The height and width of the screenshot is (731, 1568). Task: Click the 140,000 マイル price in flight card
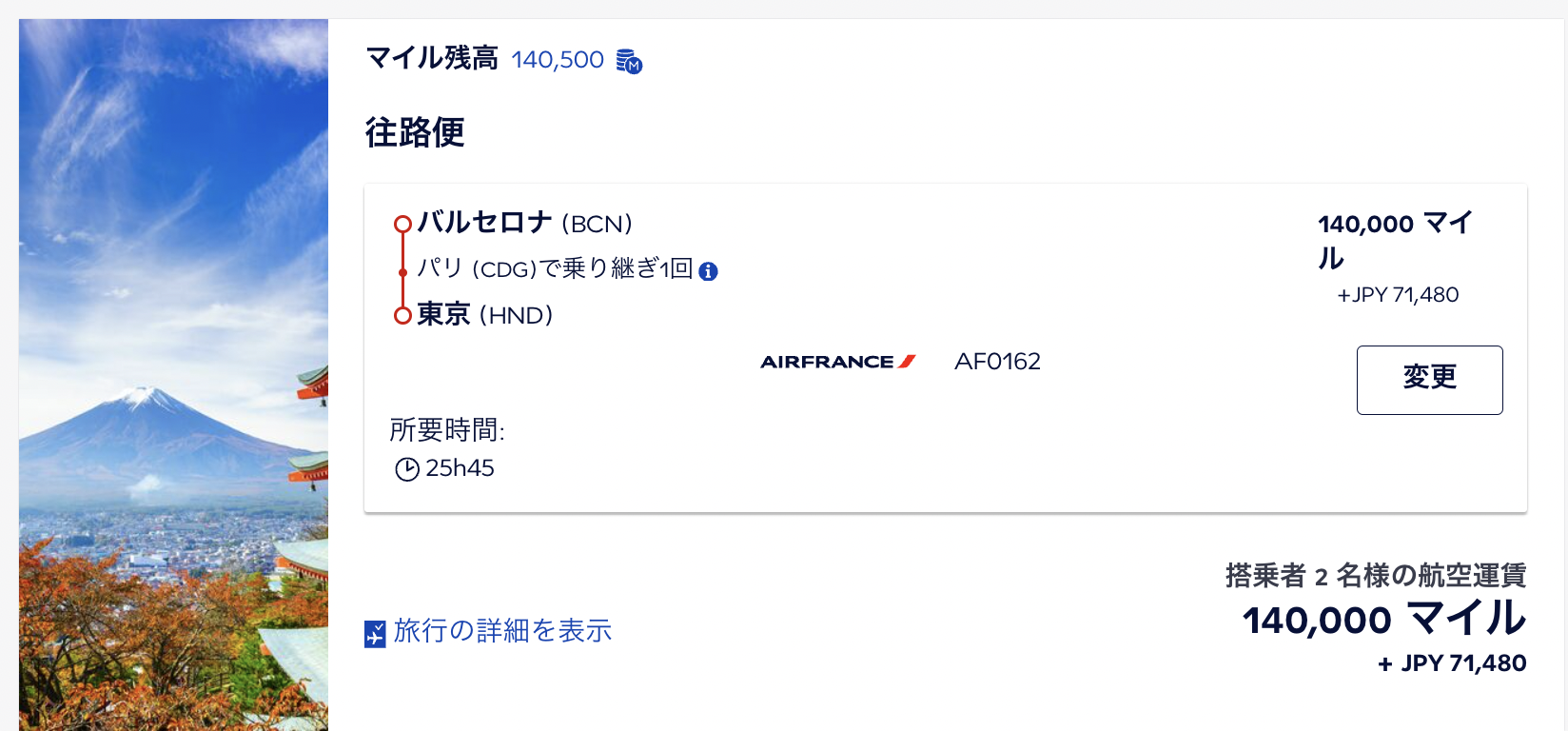point(1396,241)
